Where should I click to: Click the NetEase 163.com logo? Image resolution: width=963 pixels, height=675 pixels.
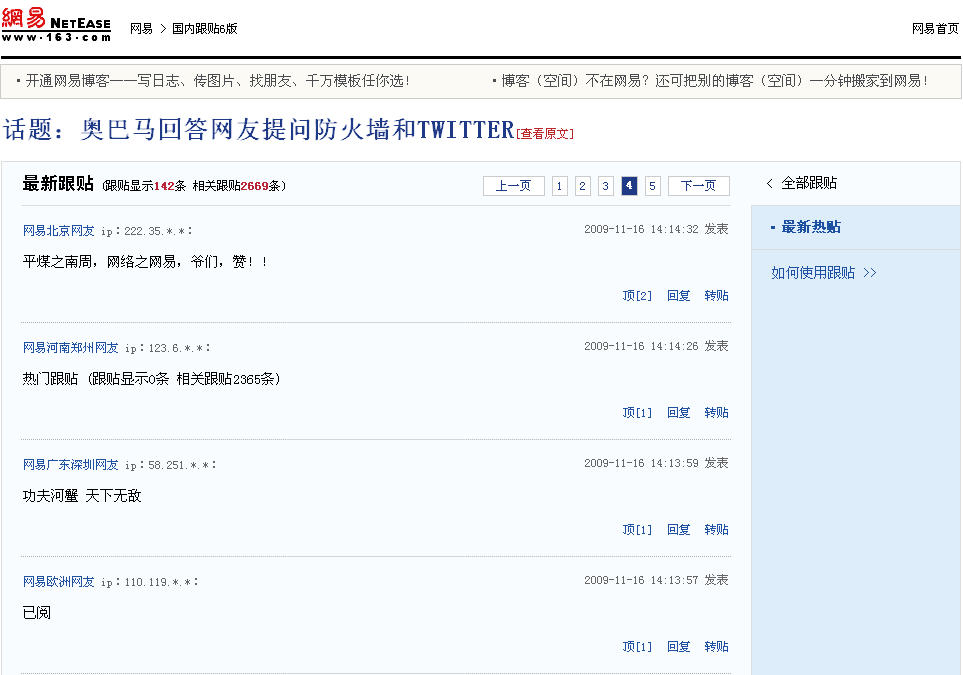point(56,25)
